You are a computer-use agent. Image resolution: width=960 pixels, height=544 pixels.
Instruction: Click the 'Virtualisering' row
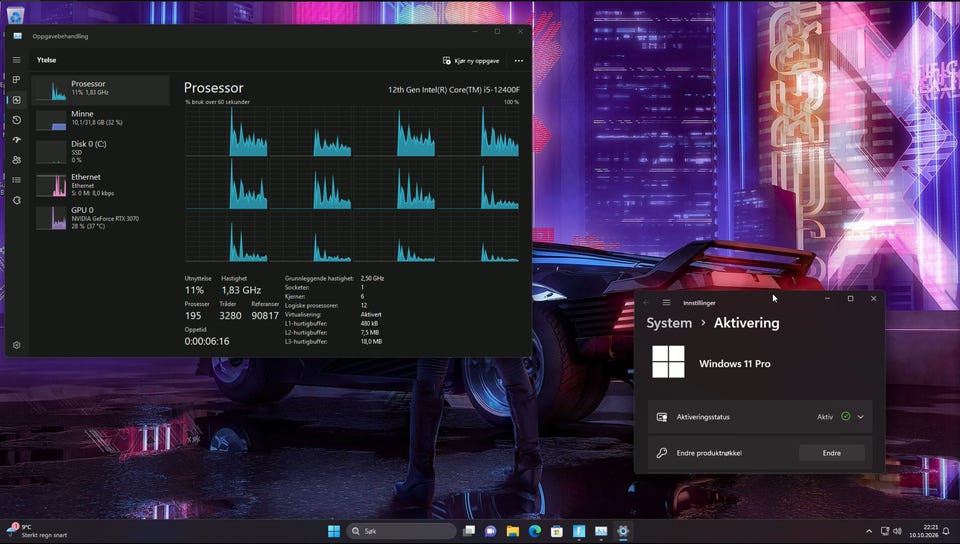click(334, 315)
